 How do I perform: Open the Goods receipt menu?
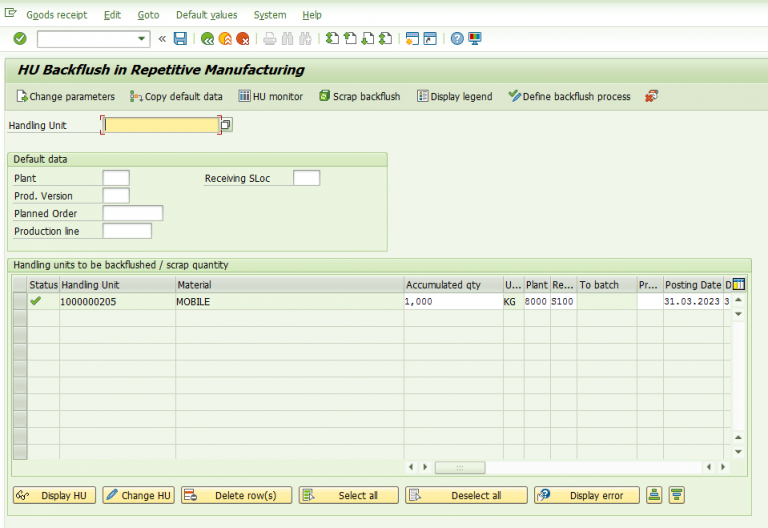pyautogui.click(x=56, y=15)
